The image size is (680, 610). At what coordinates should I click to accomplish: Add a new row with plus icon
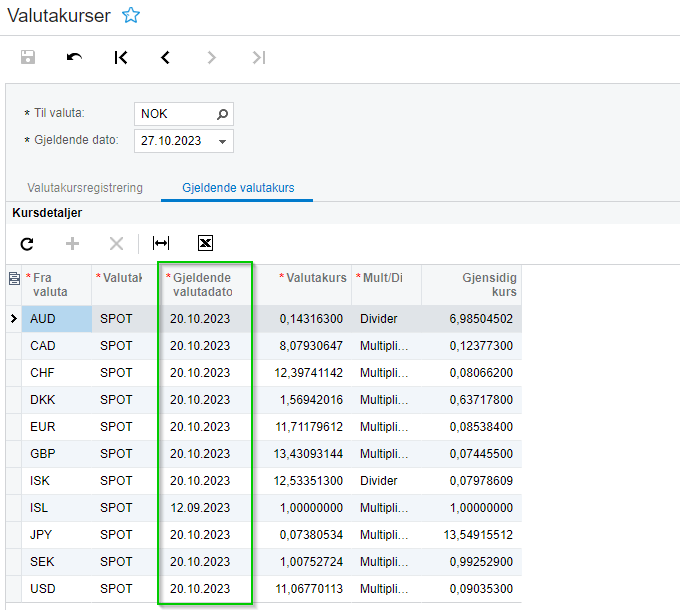[x=72, y=244]
